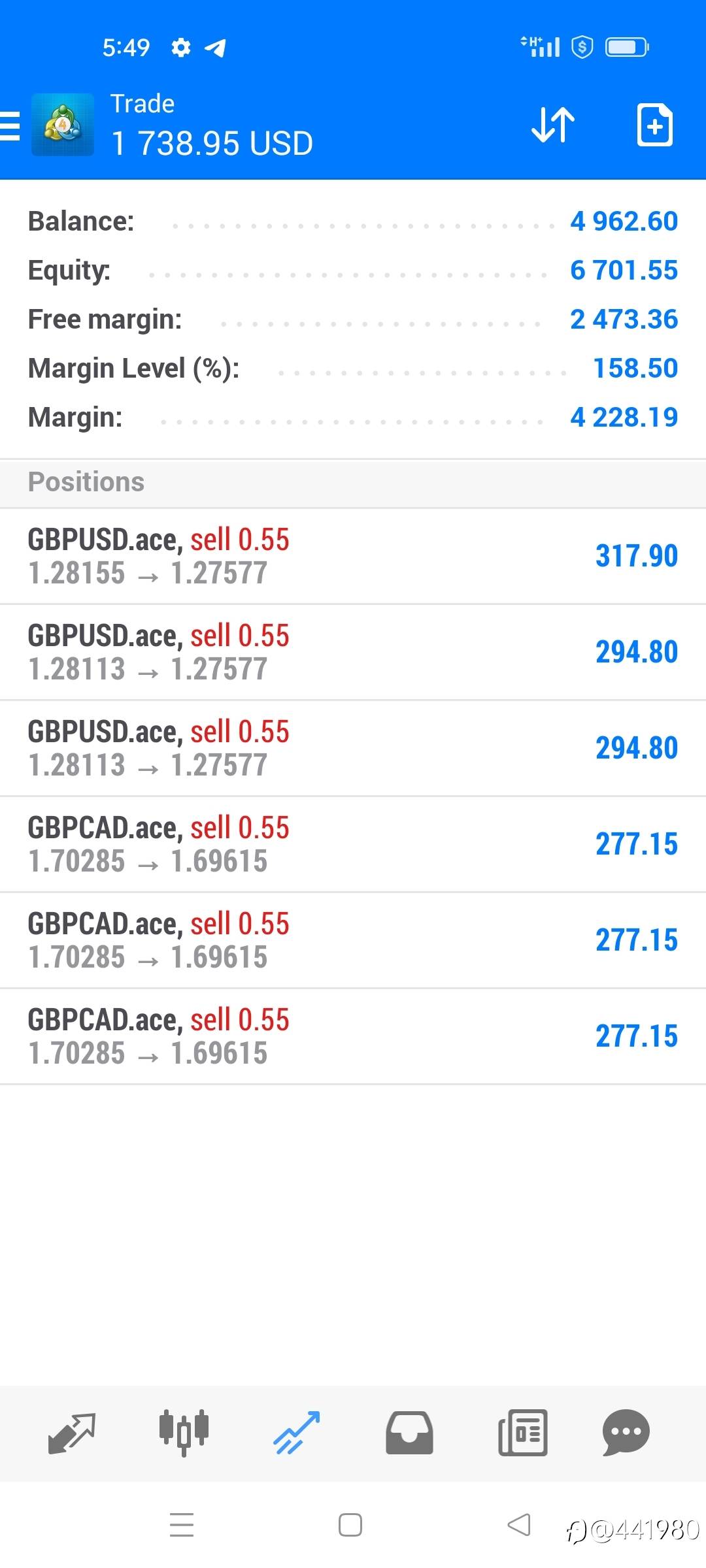Open the History inbox tray tab
706x1568 pixels.
tap(409, 1432)
